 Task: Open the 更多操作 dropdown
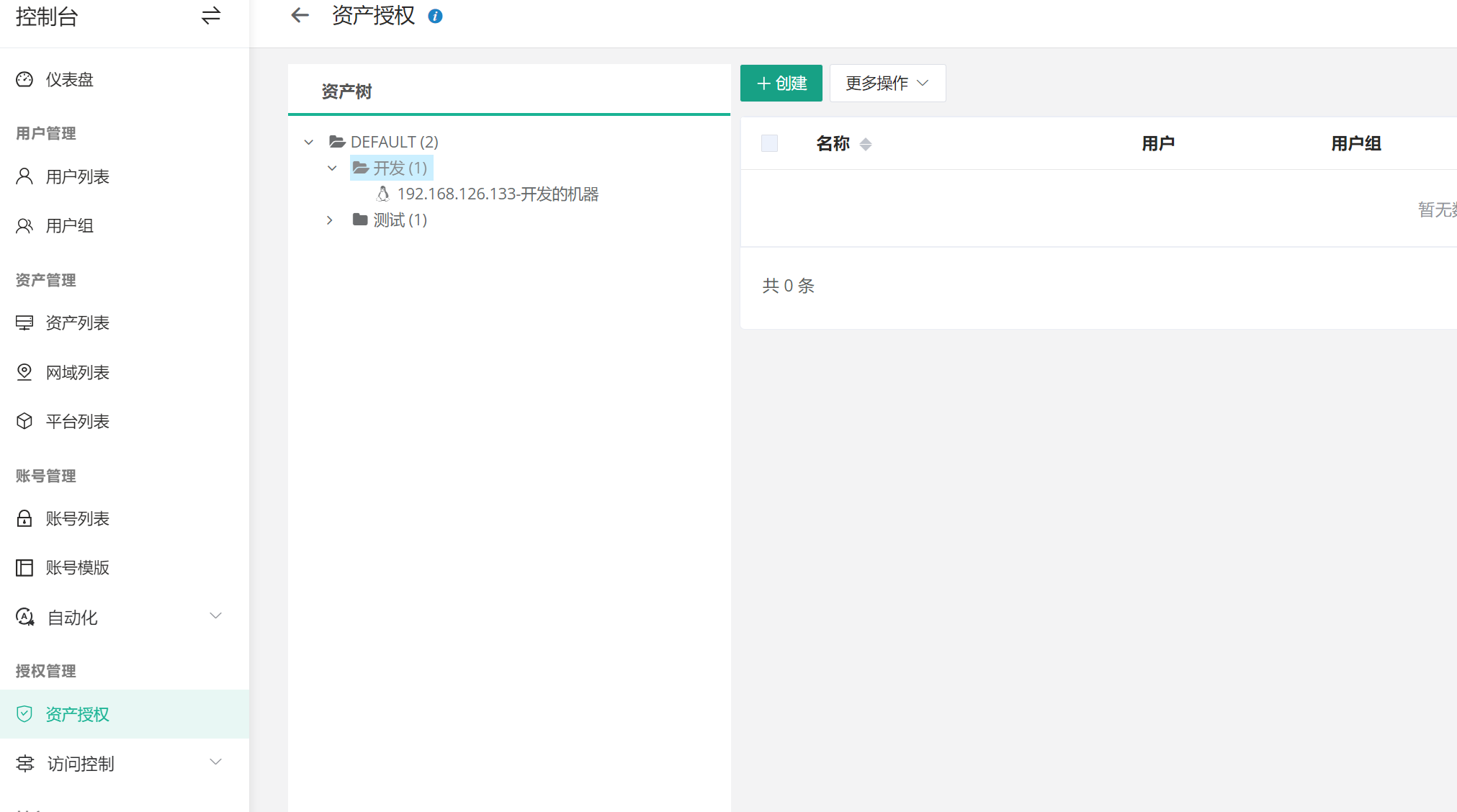coord(887,83)
